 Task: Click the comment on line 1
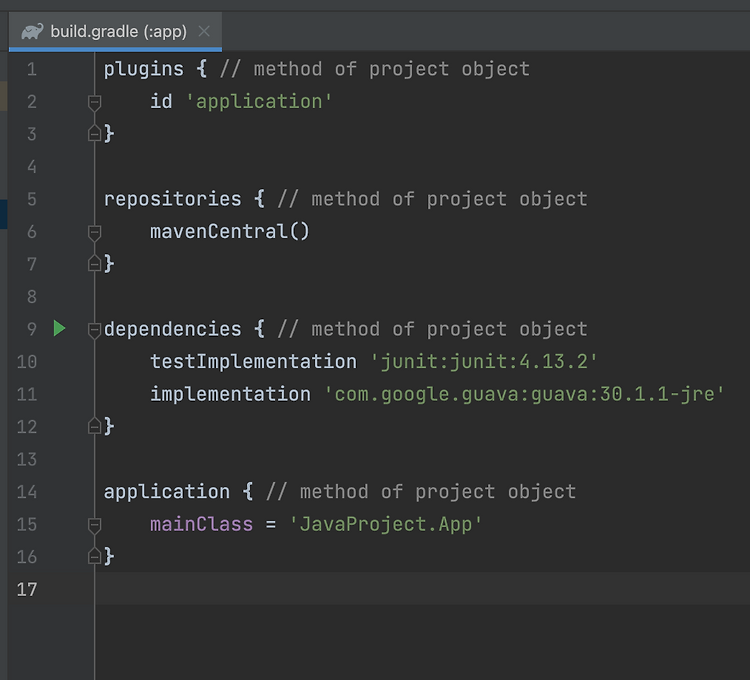click(375, 69)
